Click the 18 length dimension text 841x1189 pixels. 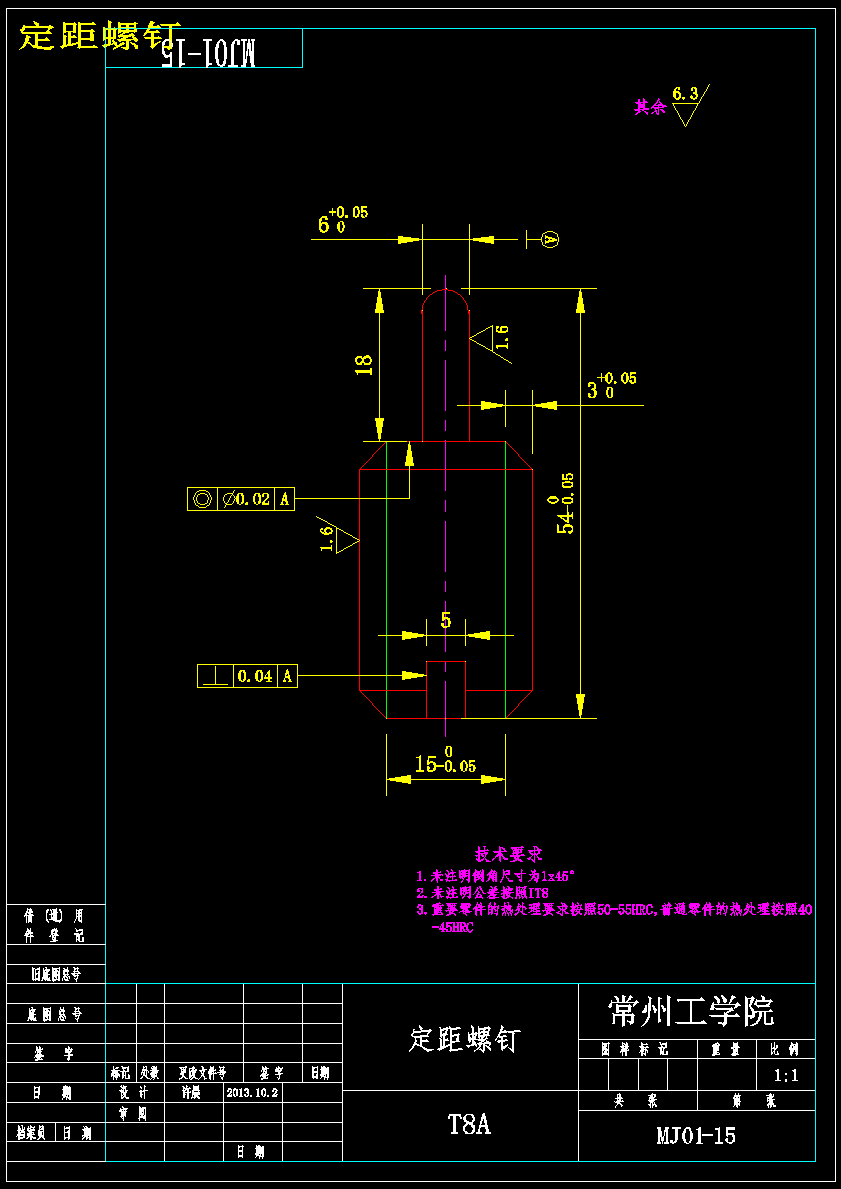pyautogui.click(x=363, y=365)
